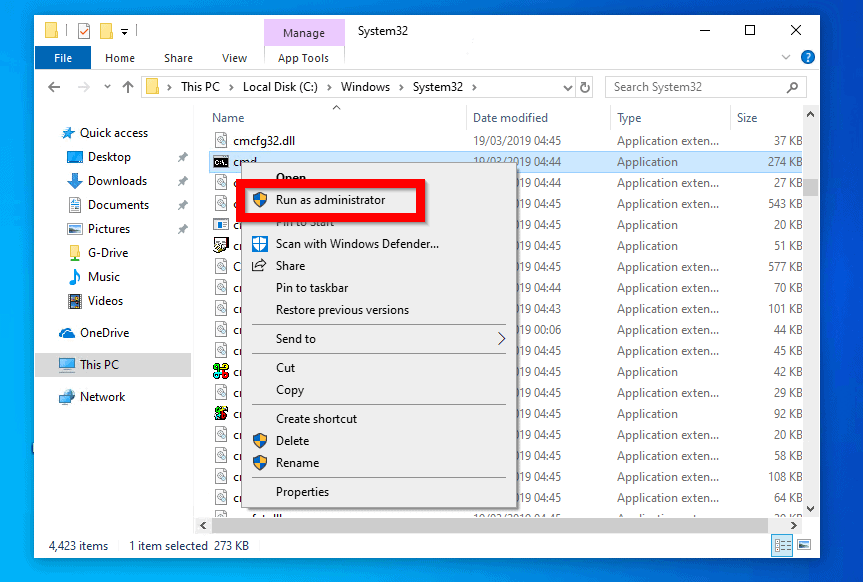The width and height of the screenshot is (863, 582).
Task: Click the Search System32 box
Action: click(705, 86)
